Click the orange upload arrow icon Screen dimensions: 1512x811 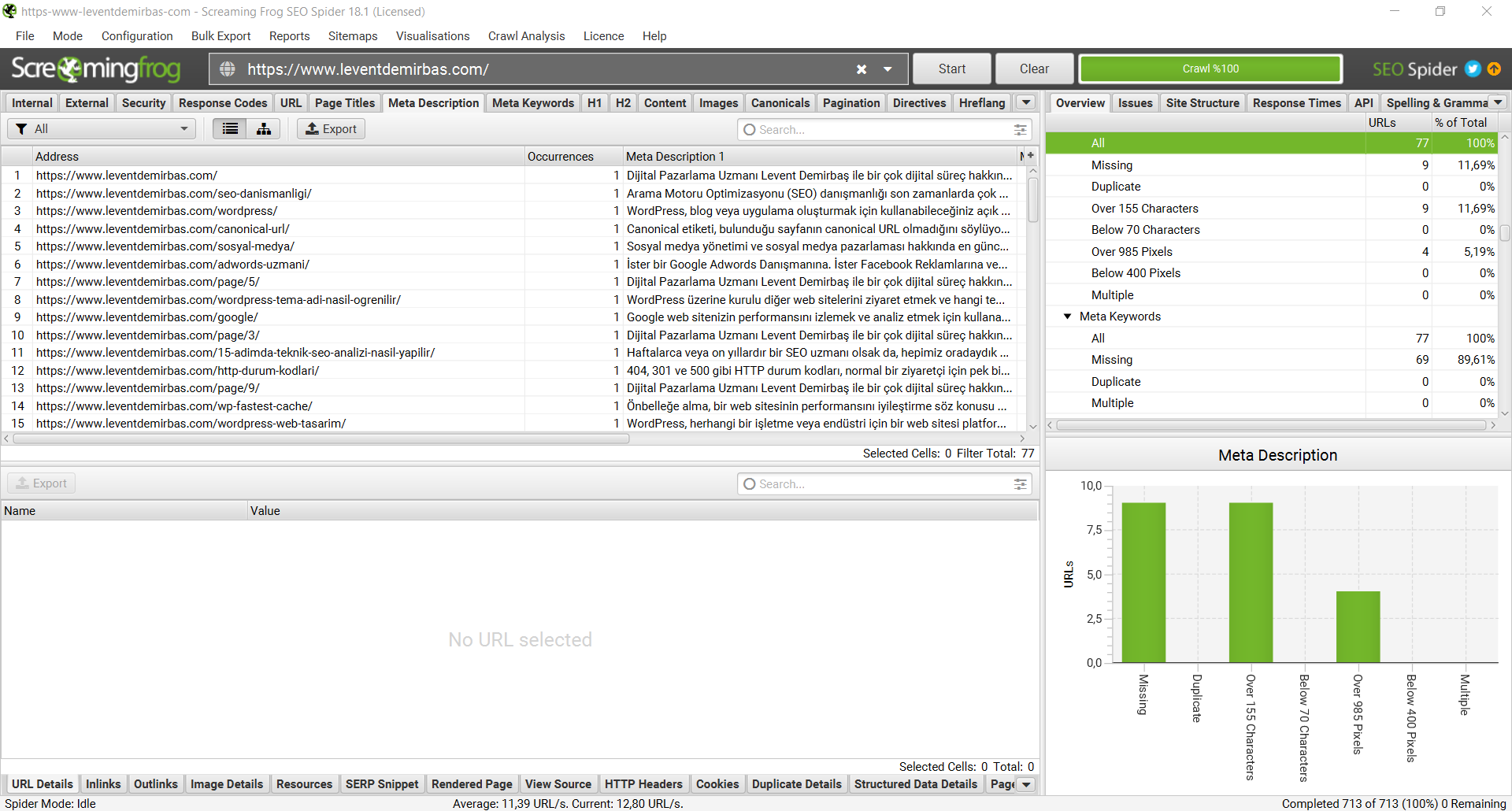coord(1494,69)
